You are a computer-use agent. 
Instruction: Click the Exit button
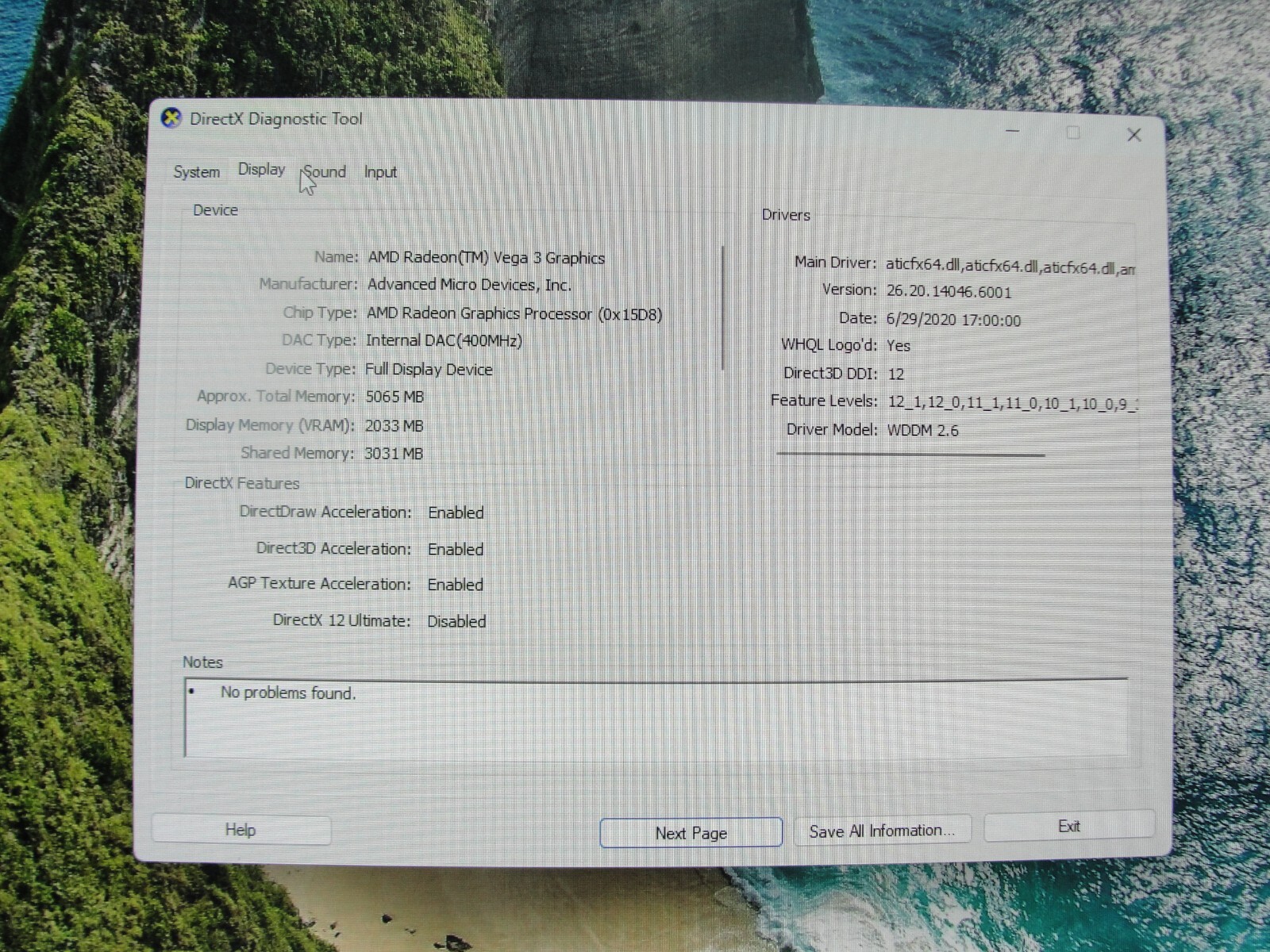click(1068, 827)
